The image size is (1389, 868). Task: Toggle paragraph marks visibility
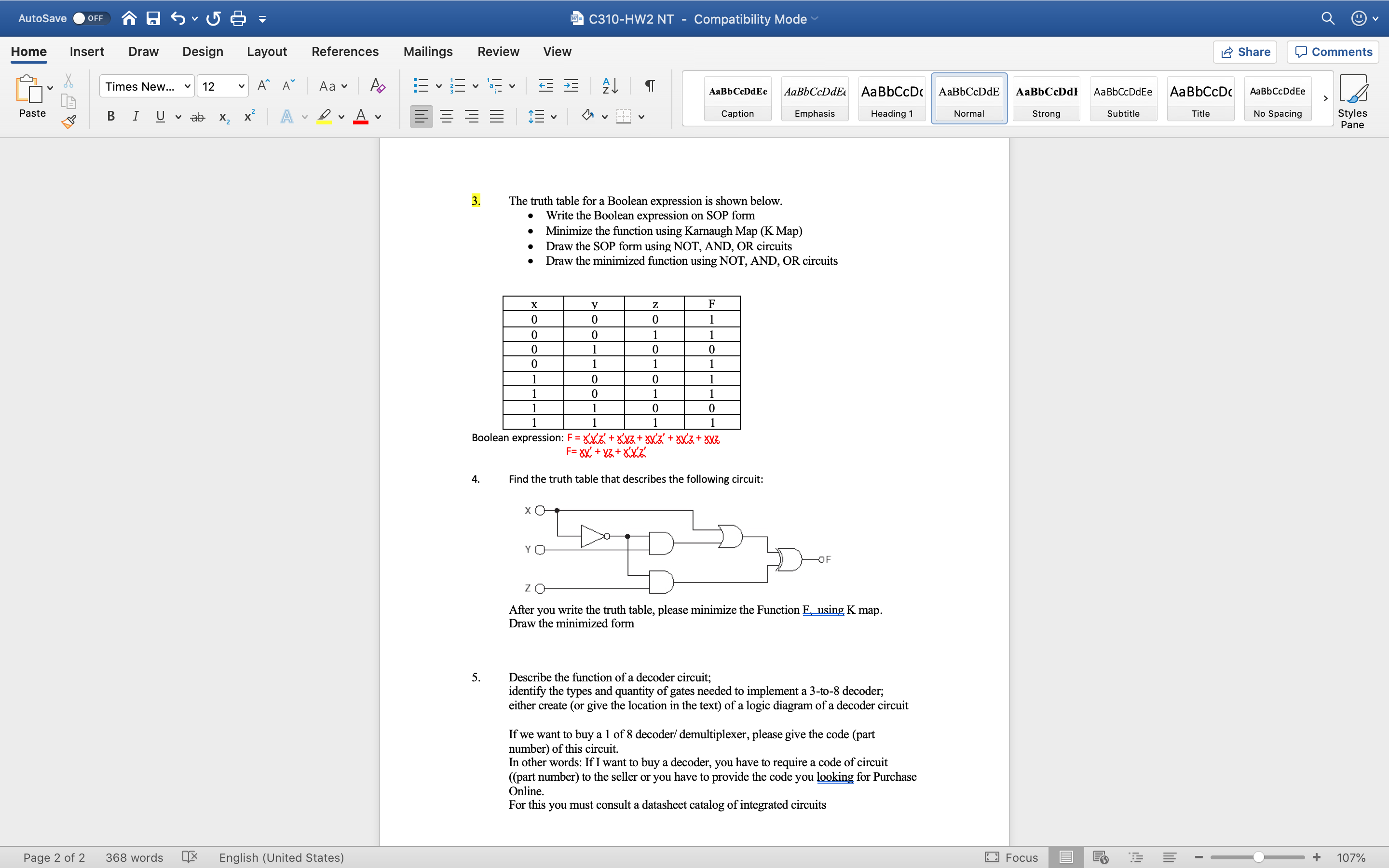click(x=649, y=85)
